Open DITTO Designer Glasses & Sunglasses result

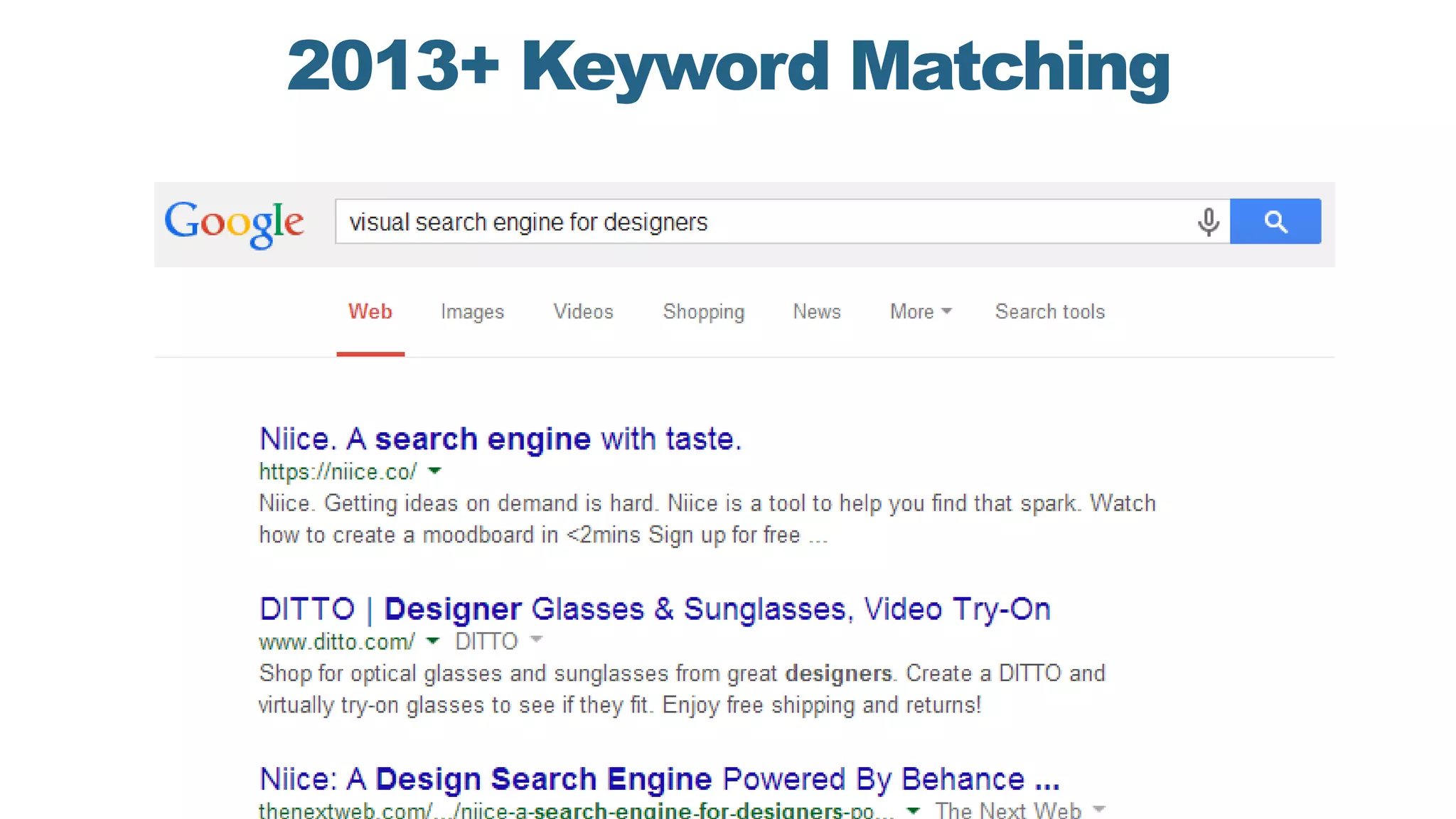pos(655,609)
